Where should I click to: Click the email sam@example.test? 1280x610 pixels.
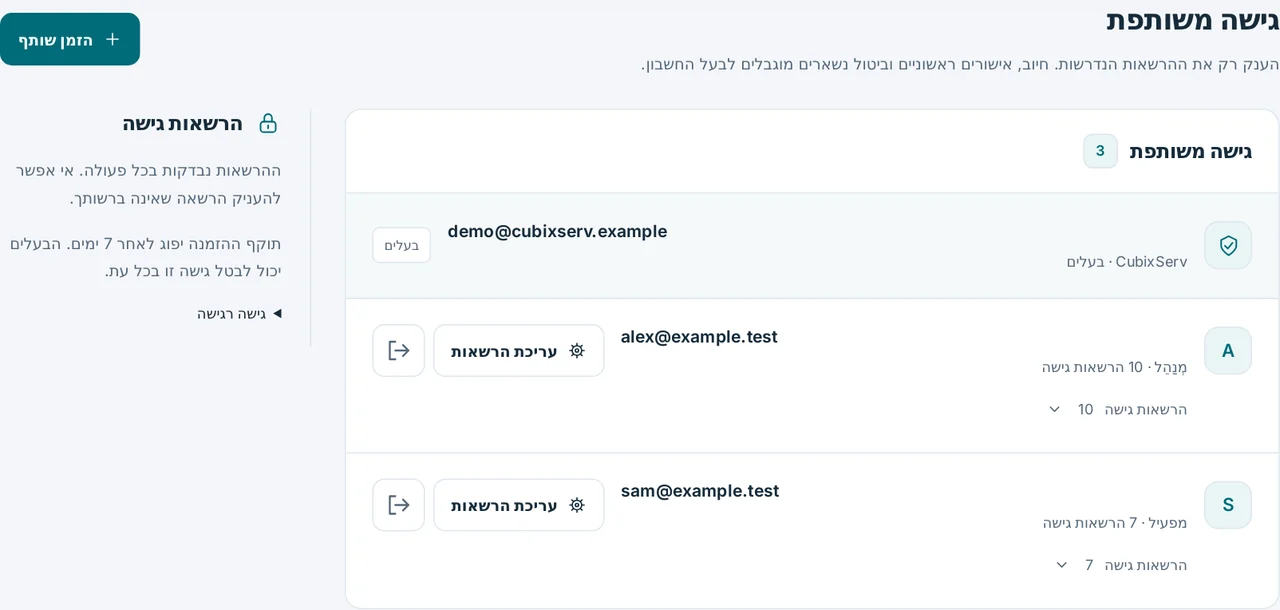click(700, 491)
